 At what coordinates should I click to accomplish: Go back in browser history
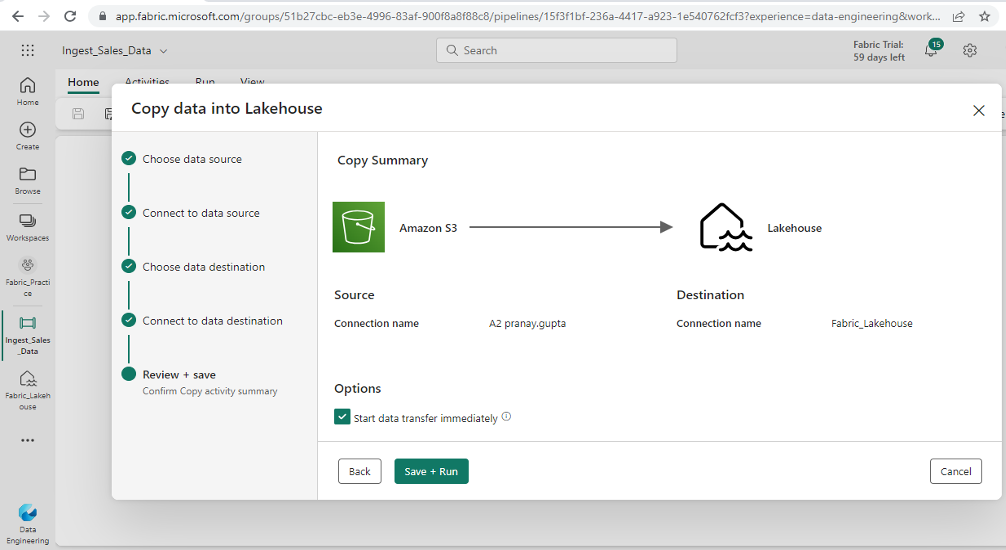point(17,16)
